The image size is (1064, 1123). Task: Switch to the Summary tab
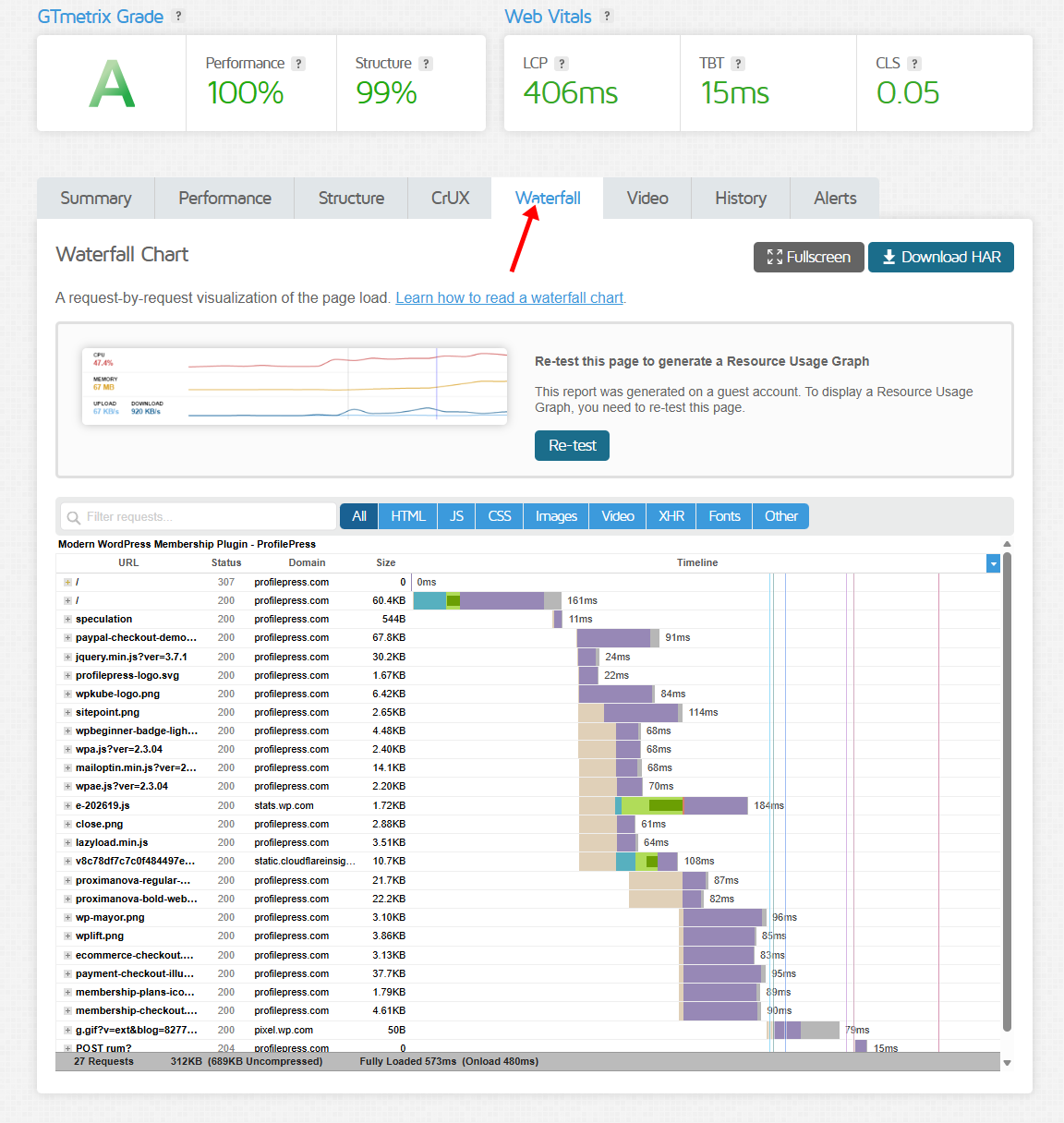point(96,199)
